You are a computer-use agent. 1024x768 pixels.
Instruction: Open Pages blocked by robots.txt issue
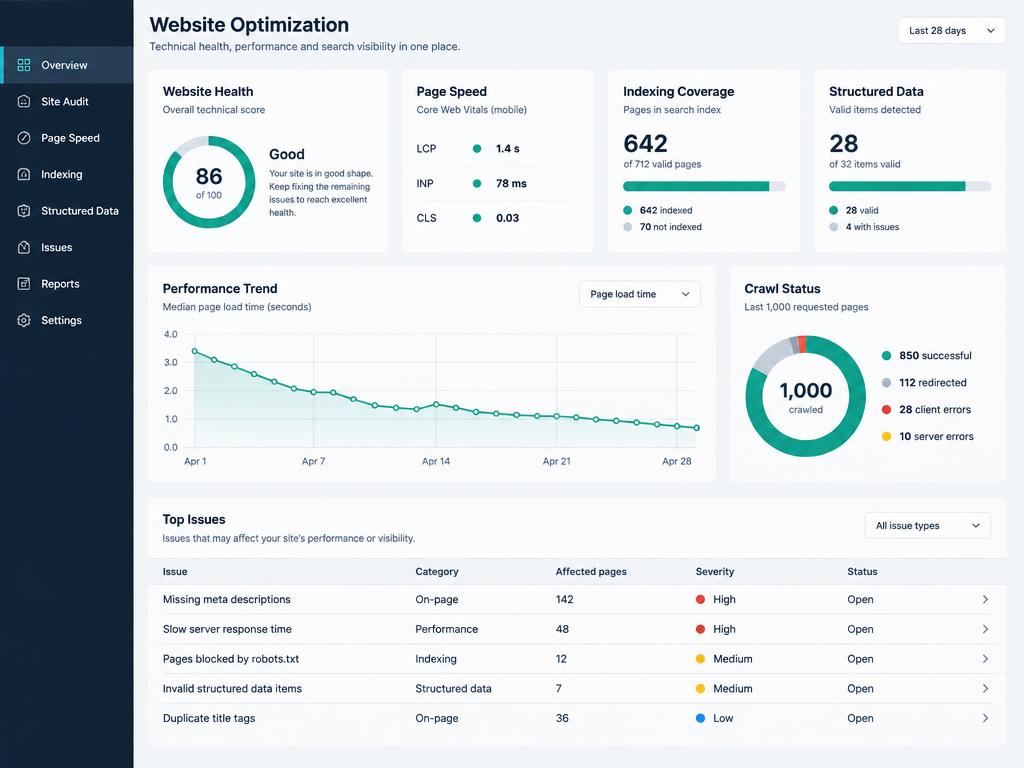click(x=231, y=659)
